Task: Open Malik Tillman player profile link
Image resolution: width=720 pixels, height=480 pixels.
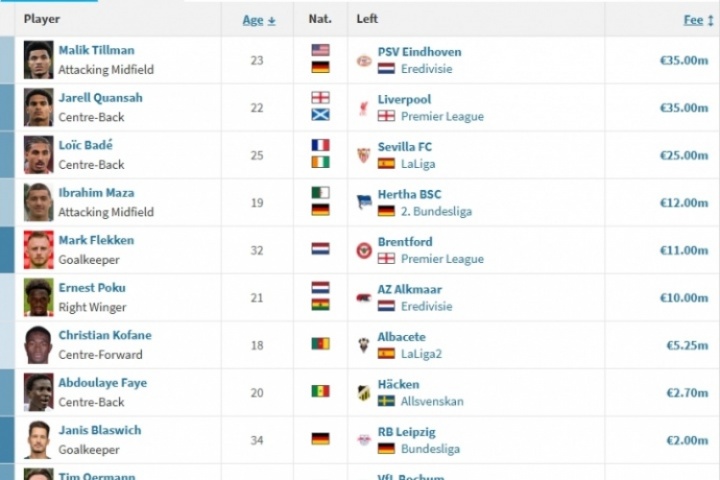Action: [x=96, y=50]
